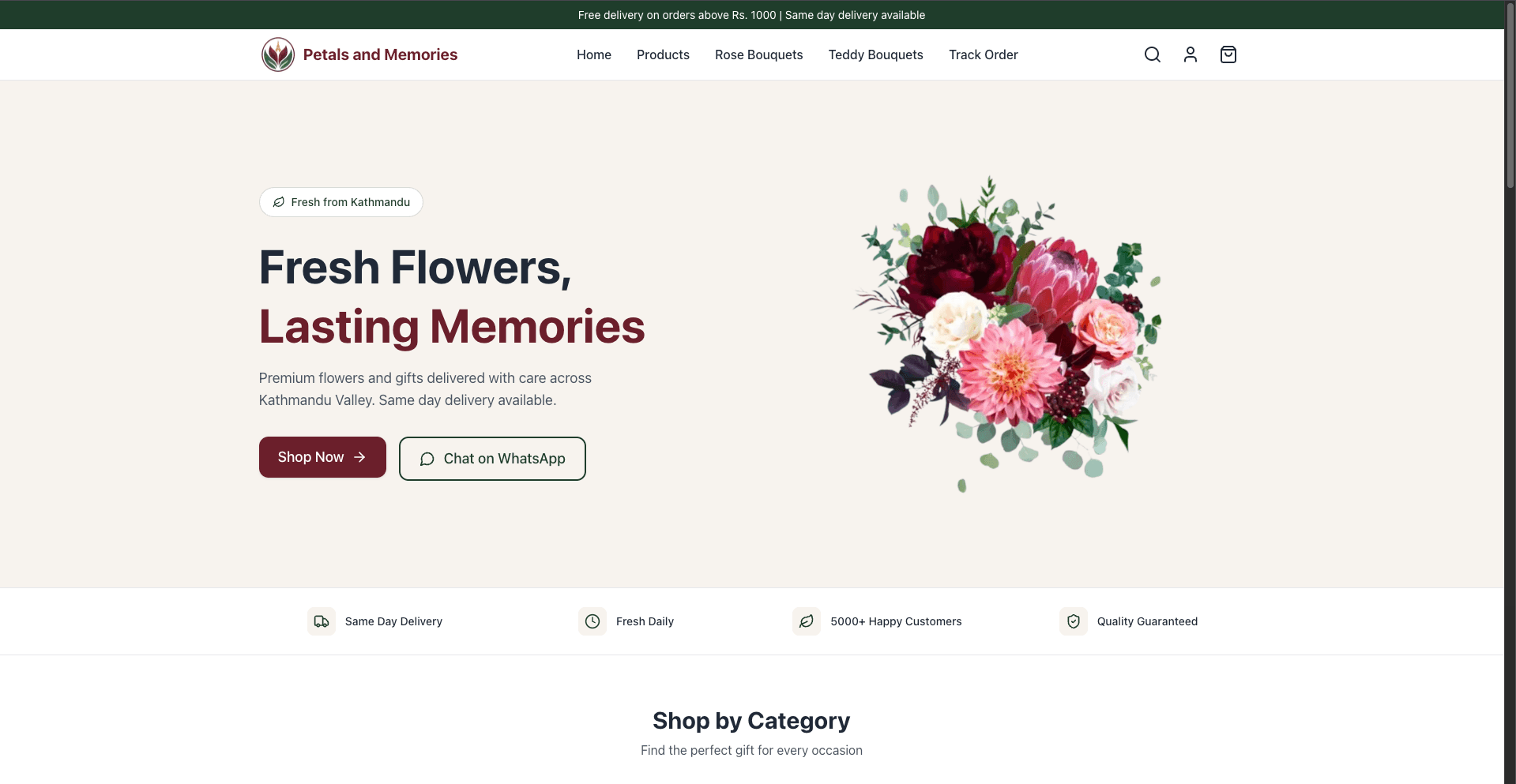Click the Petals and Memories logo emblem
This screenshot has width=1516, height=784.
pyautogui.click(x=278, y=54)
